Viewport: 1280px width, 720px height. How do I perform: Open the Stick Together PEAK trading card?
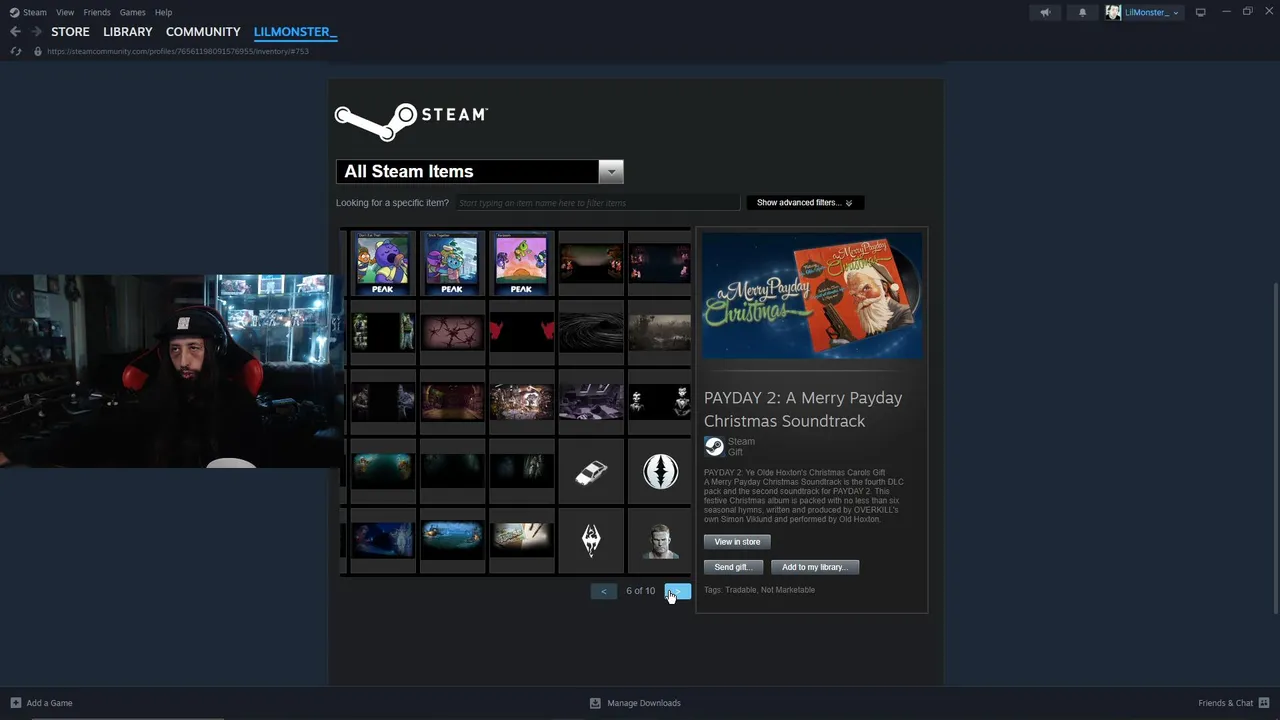[452, 263]
